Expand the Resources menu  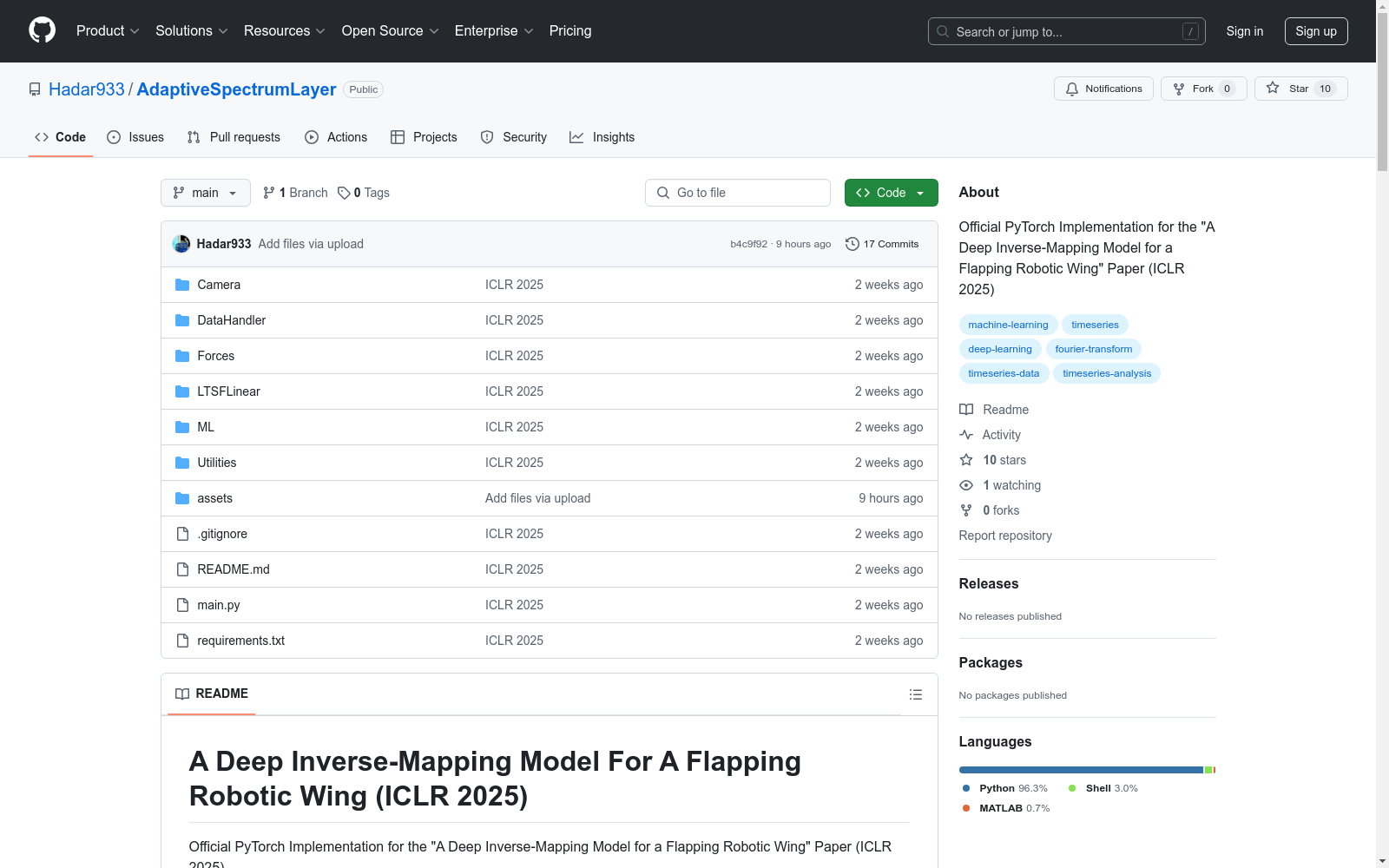pyautogui.click(x=285, y=30)
